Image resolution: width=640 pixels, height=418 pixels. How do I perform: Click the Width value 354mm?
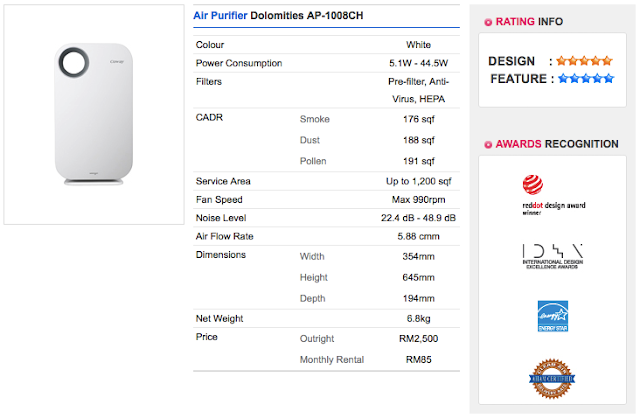[418, 256]
